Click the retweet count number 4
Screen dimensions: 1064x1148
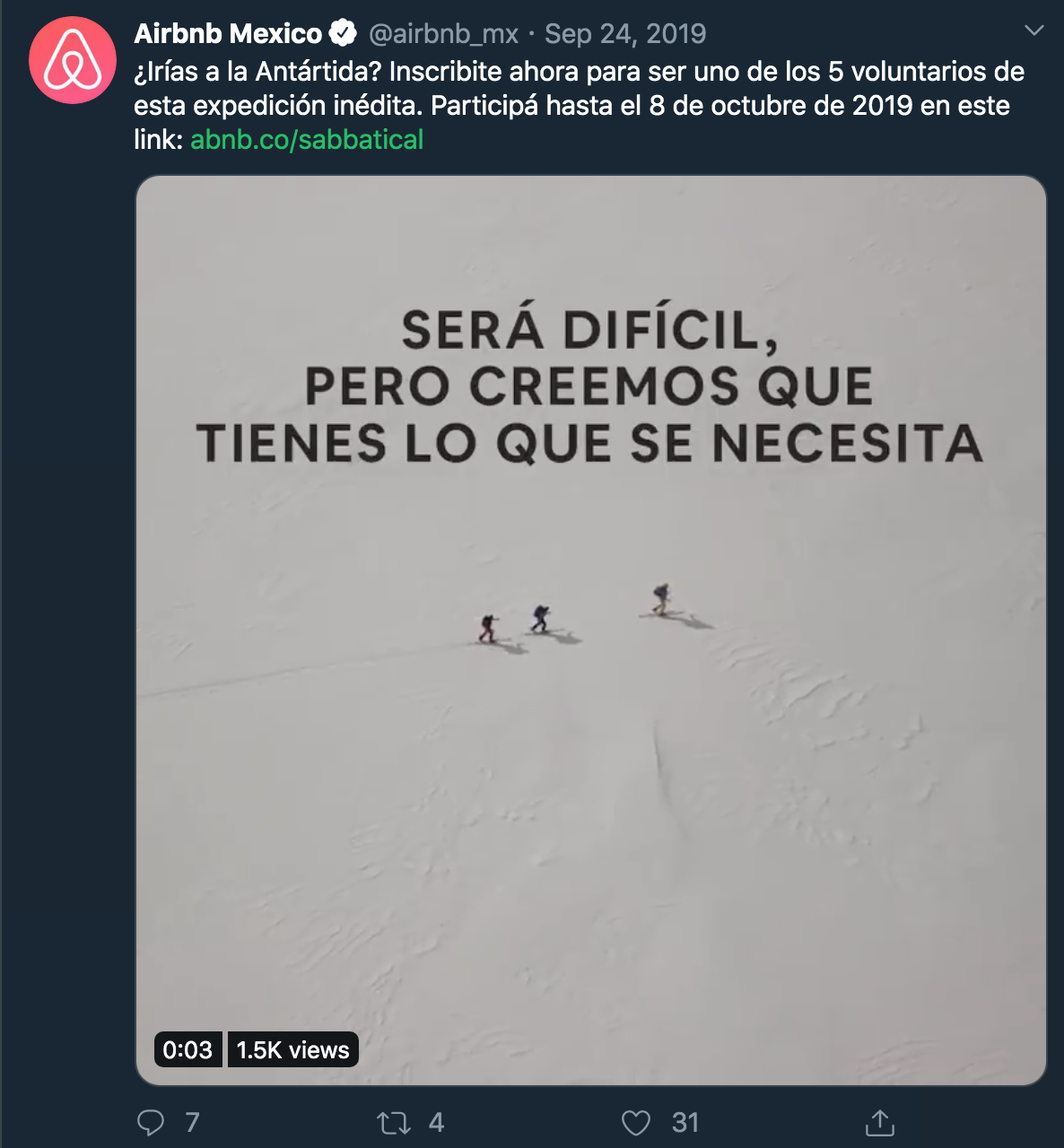436,1122
